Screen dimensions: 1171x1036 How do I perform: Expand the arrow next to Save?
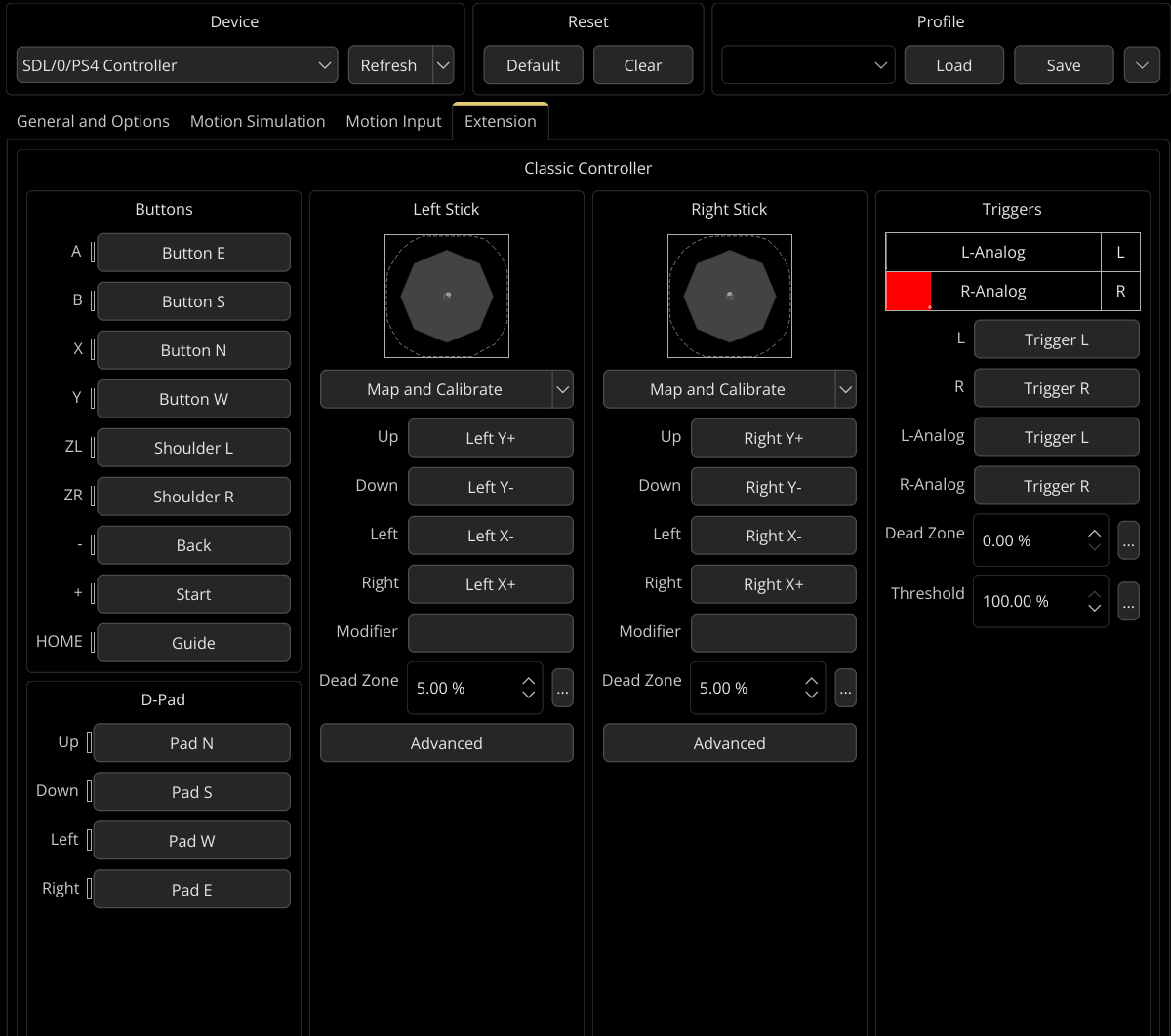pos(1142,65)
